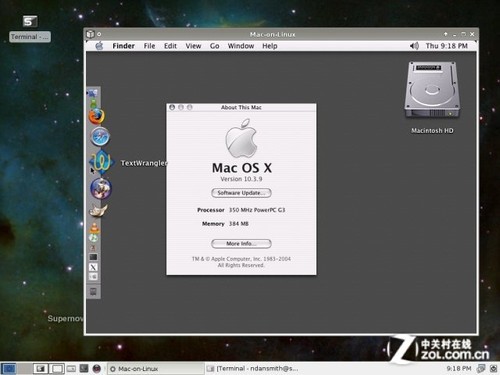The height and width of the screenshot is (375, 500).
Task: Click the Thu 9:18 PM menu bar clock
Action: [446, 46]
